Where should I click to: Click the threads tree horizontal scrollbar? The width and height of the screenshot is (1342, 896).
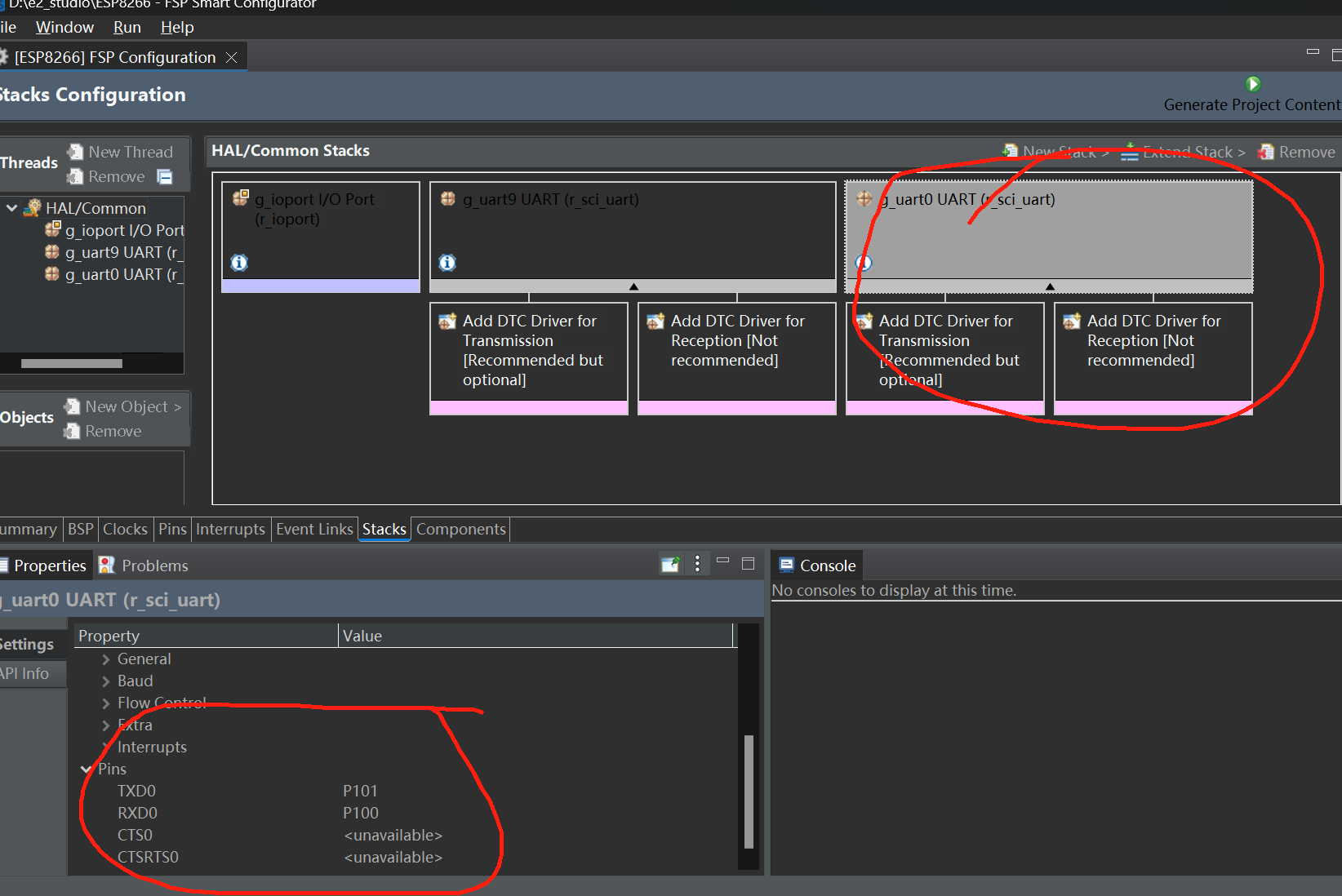72,363
